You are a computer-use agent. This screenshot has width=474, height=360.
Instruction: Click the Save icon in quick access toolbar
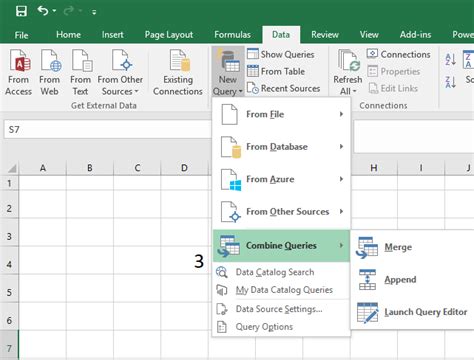[x=21, y=12]
